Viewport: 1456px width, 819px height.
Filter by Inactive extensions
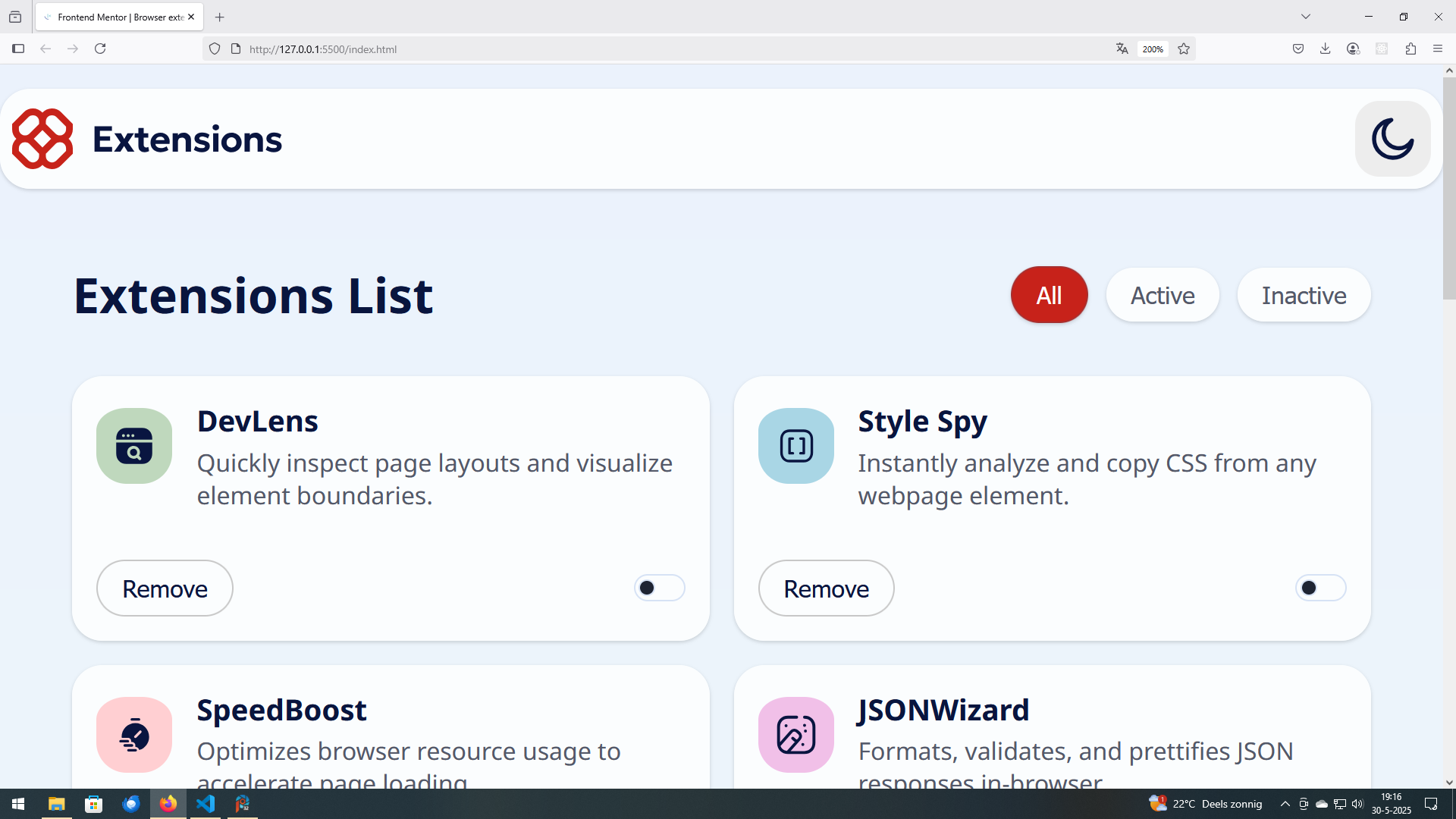(x=1304, y=295)
